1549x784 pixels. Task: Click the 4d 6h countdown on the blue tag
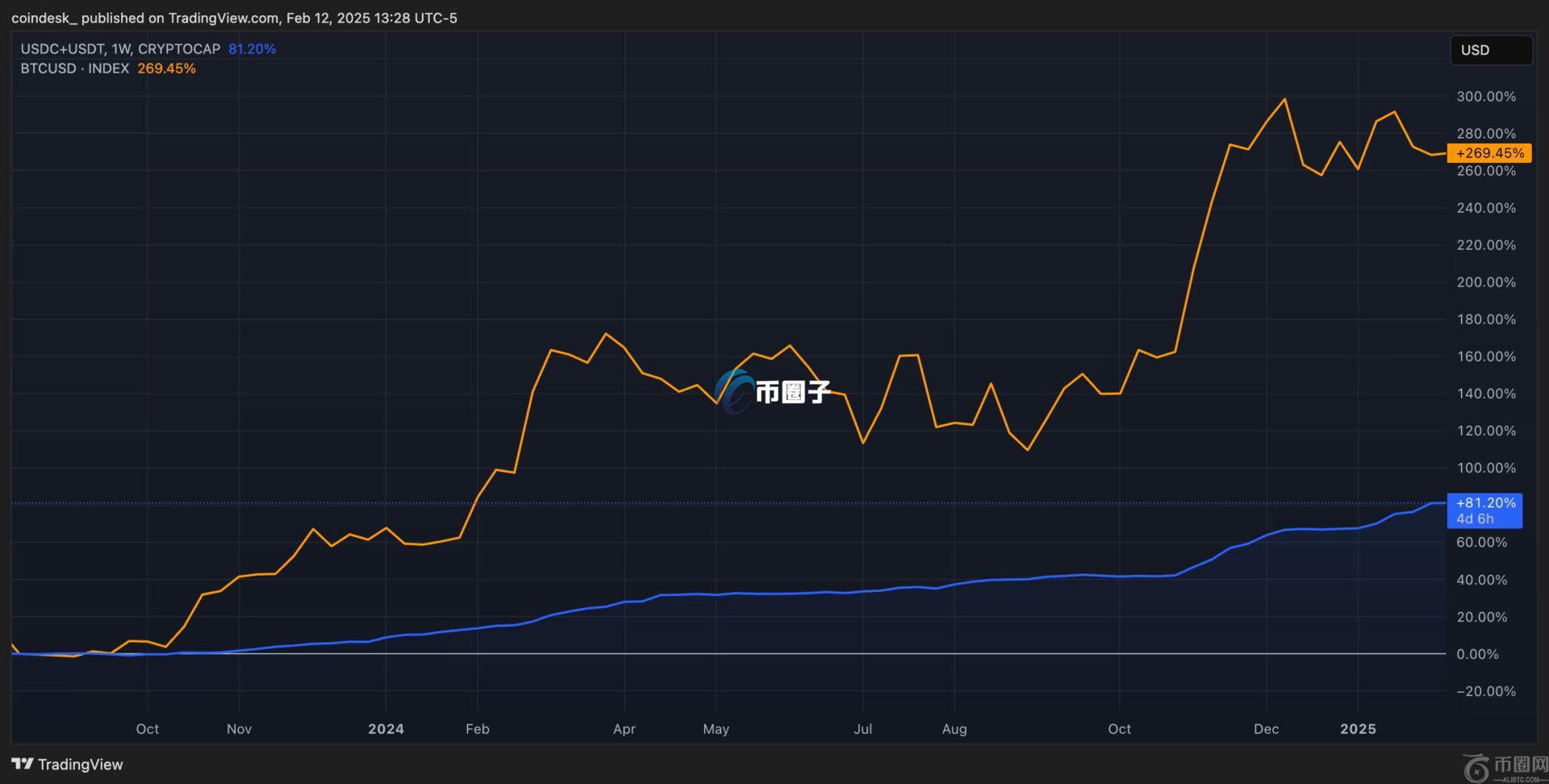[1475, 519]
